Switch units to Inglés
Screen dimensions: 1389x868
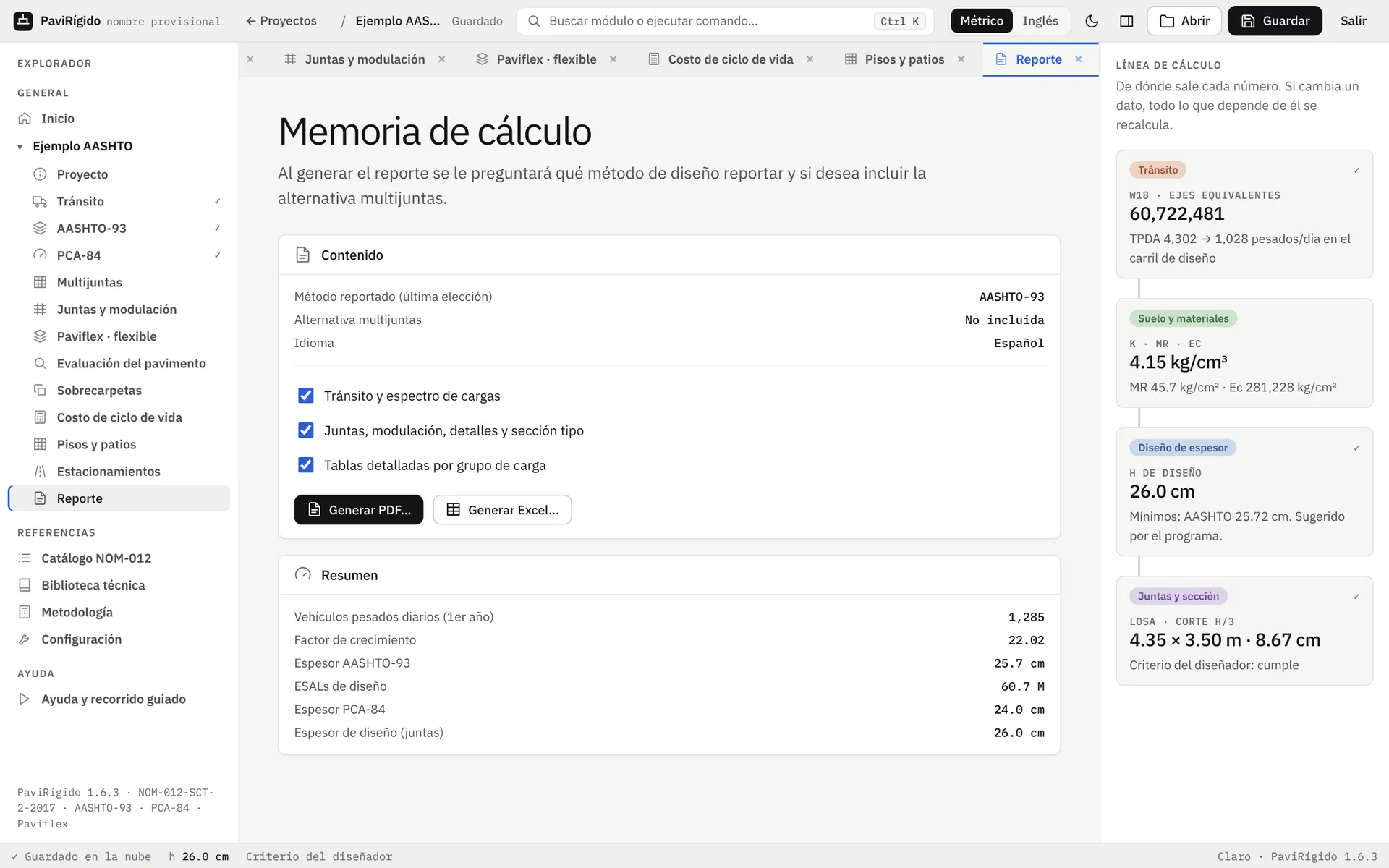click(1040, 21)
